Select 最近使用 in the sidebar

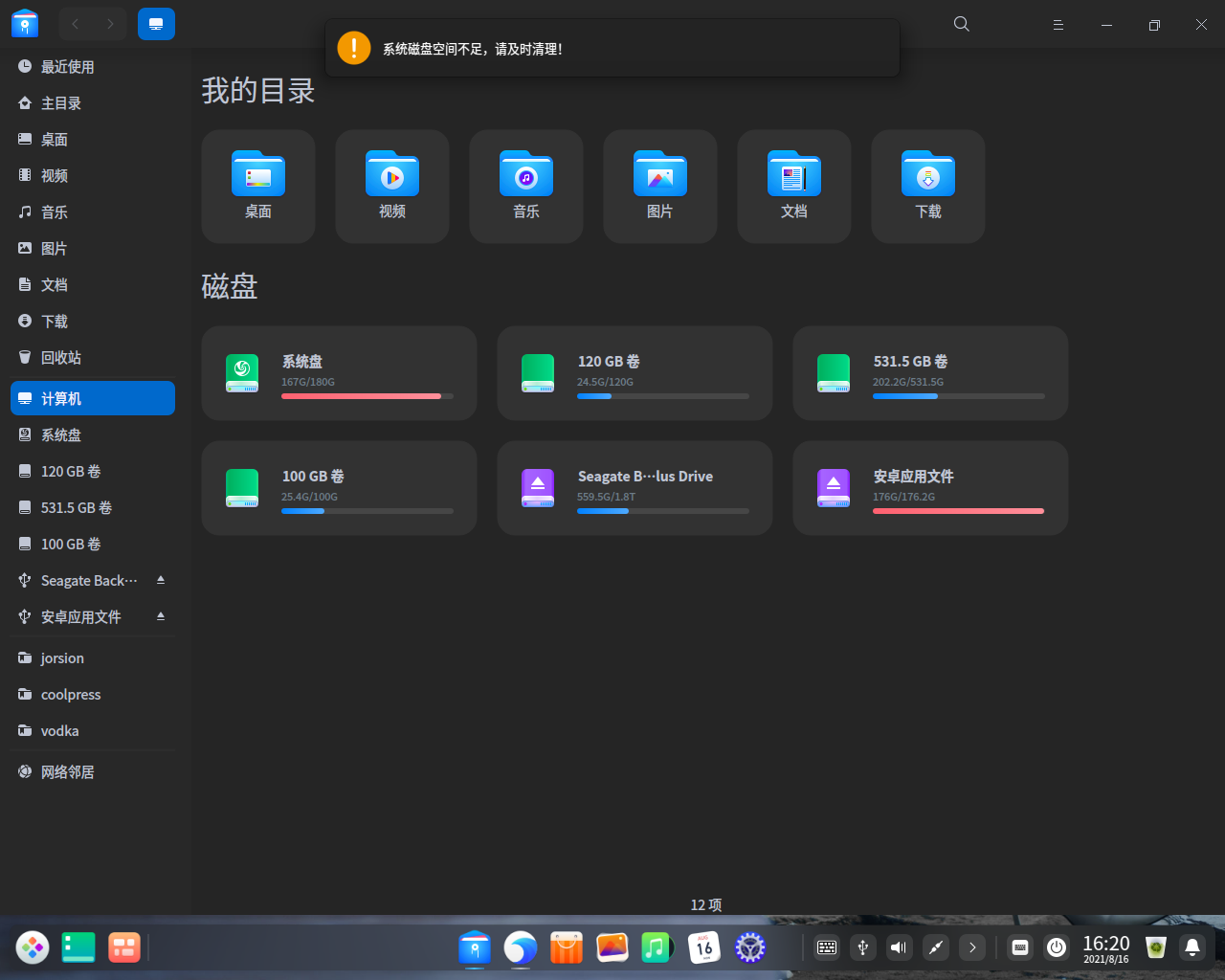67,67
